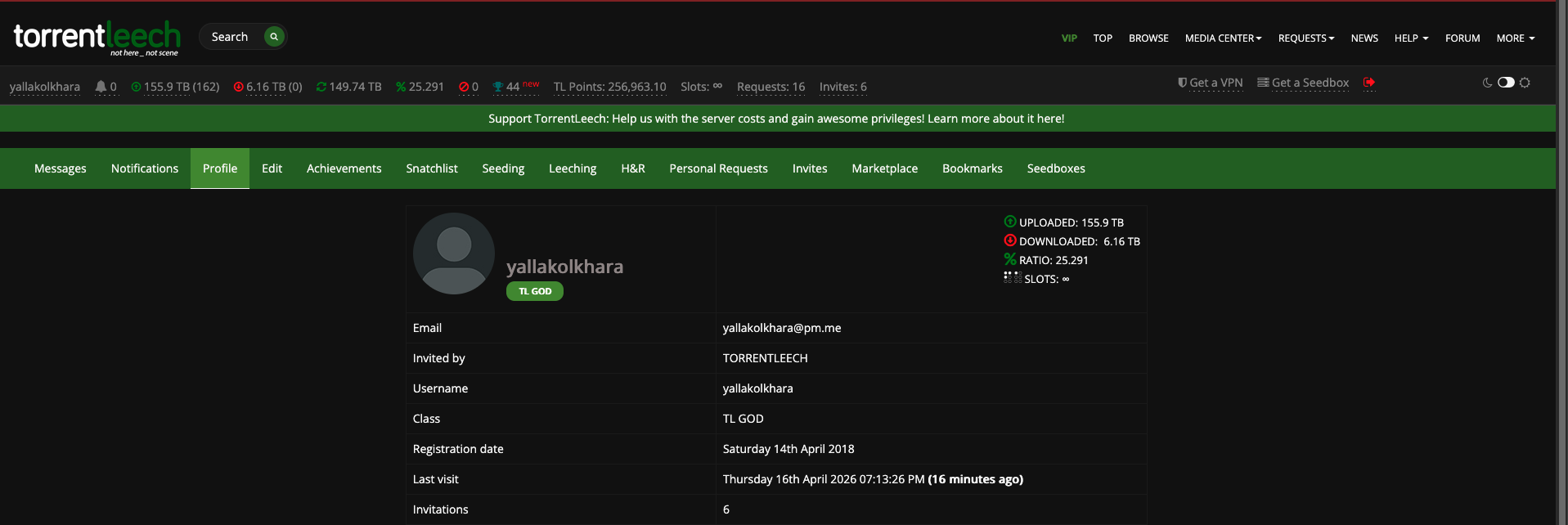Open BROWSE in the top navigation

pos(1148,38)
